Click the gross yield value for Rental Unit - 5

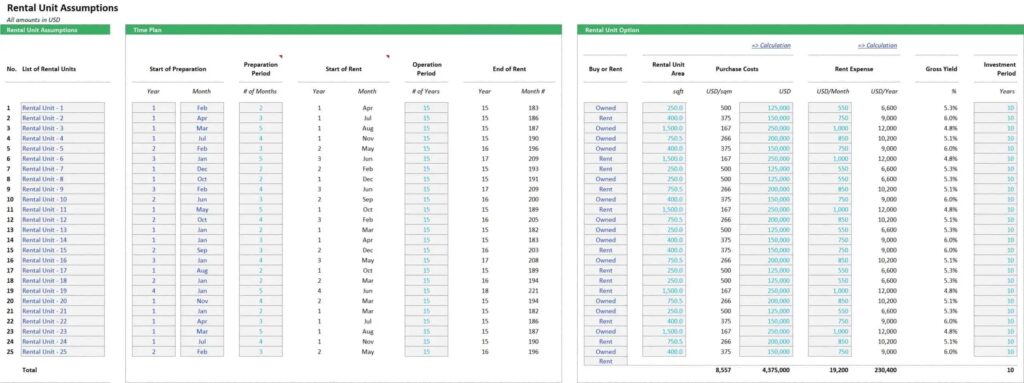click(x=950, y=148)
